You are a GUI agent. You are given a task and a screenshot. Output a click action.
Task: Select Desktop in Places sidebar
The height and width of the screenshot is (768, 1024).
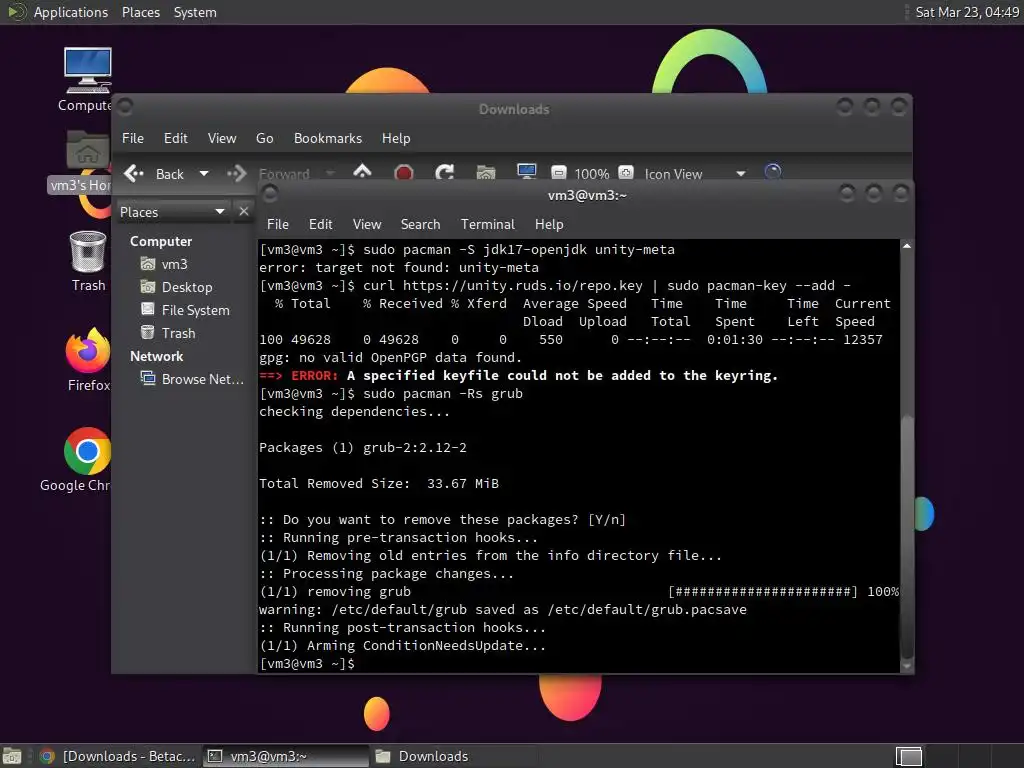pyautogui.click(x=187, y=287)
